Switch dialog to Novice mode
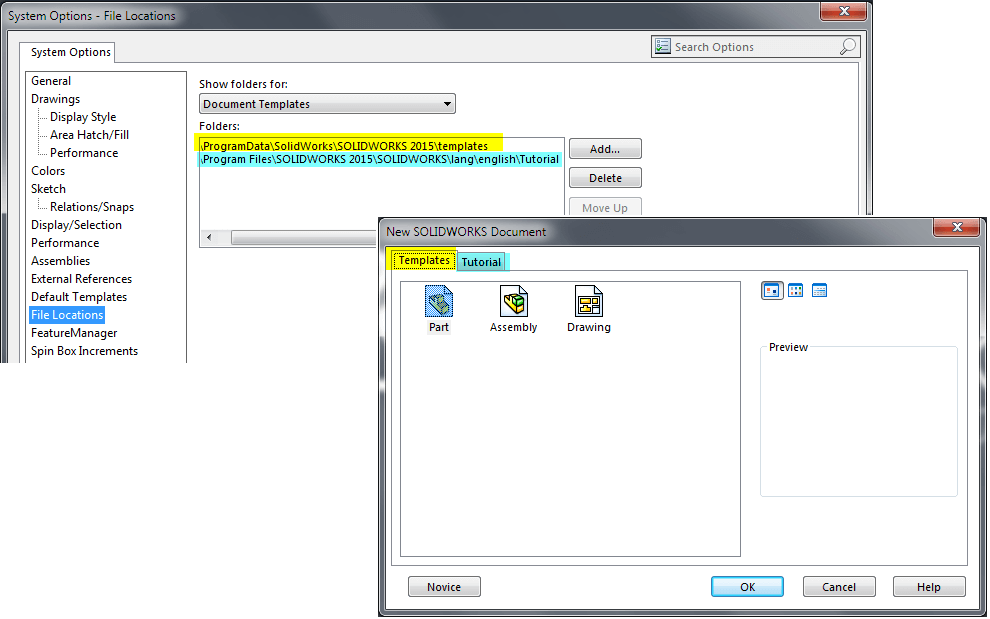 click(444, 586)
